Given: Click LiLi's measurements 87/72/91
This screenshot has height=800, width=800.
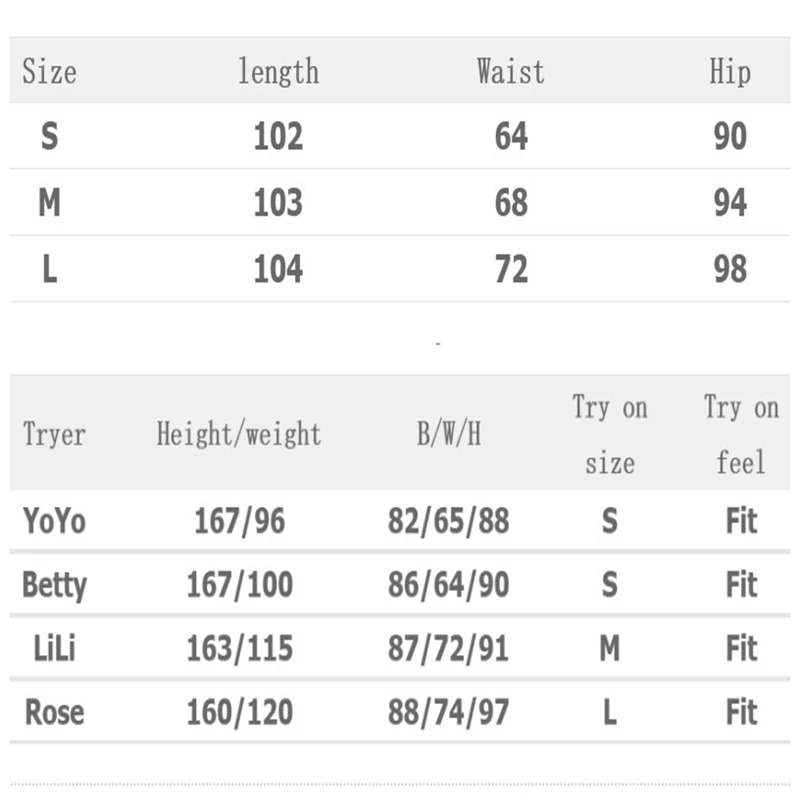Looking at the screenshot, I should coord(448,648).
